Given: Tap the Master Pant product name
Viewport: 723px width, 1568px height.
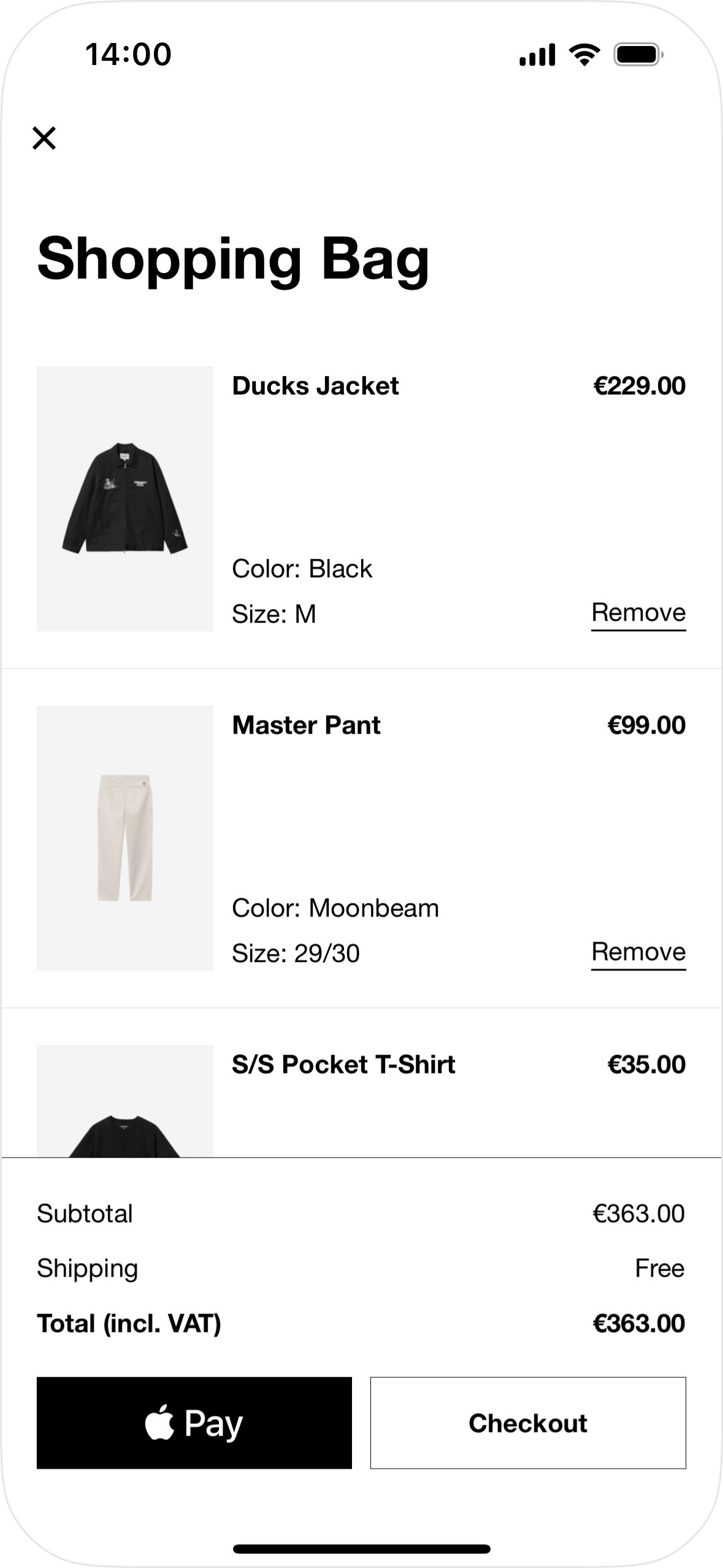Looking at the screenshot, I should [306, 725].
